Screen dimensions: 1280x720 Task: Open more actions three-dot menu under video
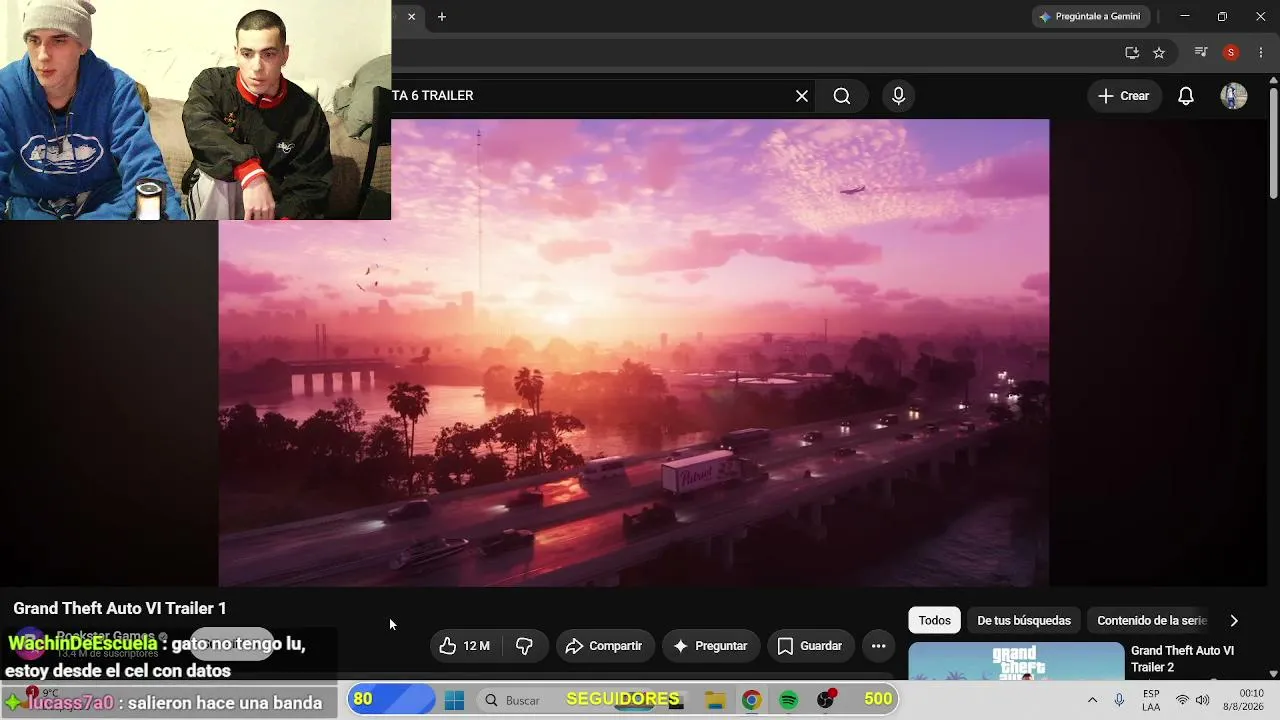879,646
